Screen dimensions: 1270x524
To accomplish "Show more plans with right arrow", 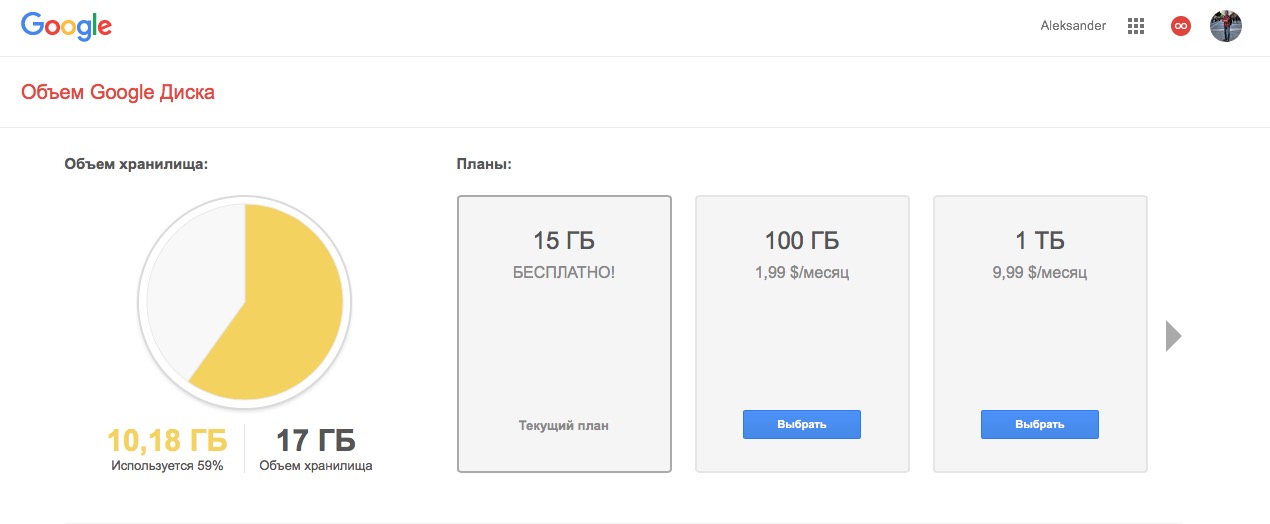I will pyautogui.click(x=1174, y=336).
